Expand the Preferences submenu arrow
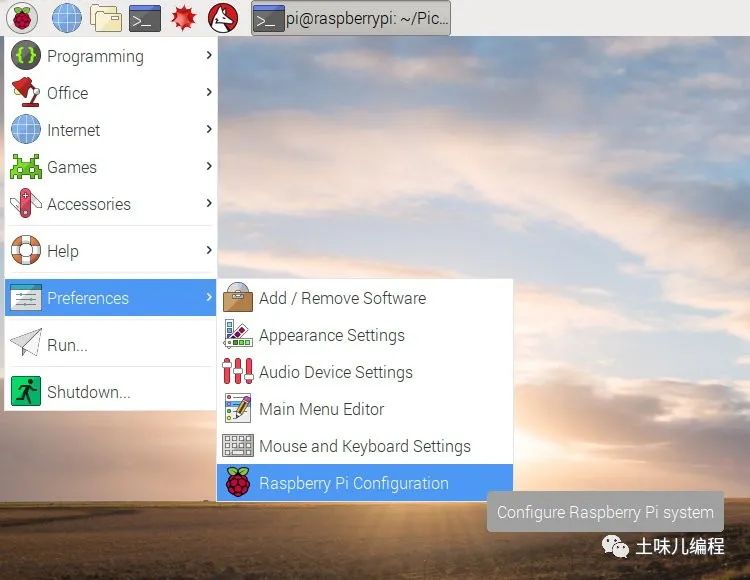The image size is (750, 580). pyautogui.click(x=209, y=297)
